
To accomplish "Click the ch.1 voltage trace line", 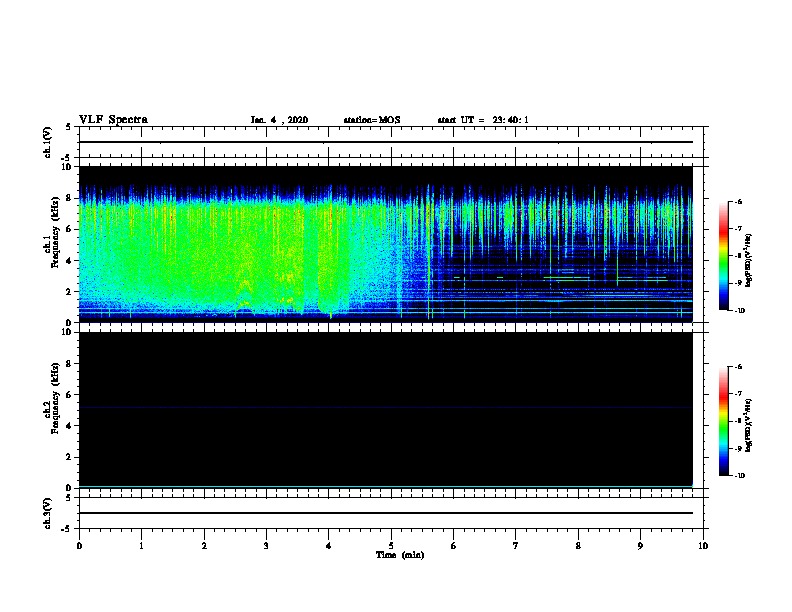I will click(x=386, y=142).
